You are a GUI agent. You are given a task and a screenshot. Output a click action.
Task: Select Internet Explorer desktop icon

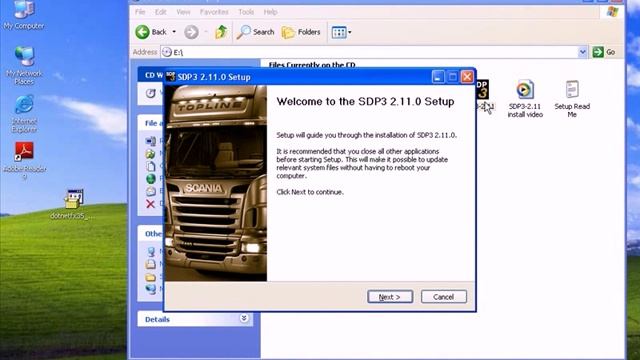point(24,114)
